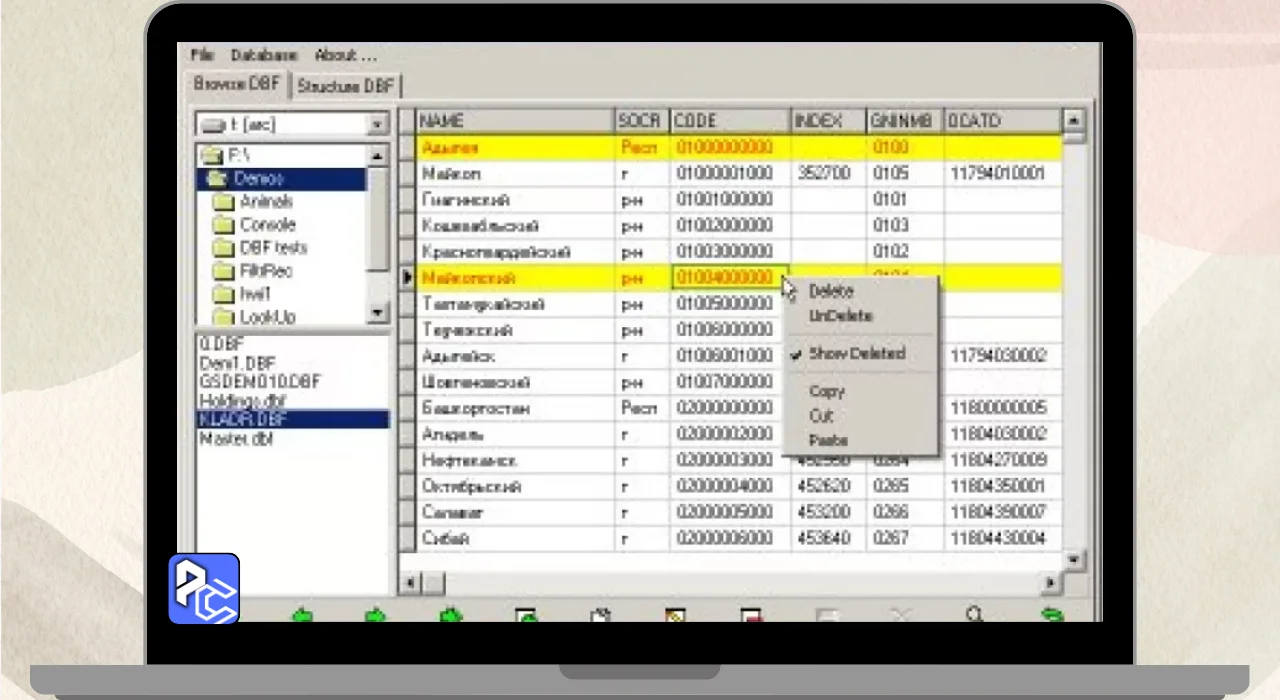The height and width of the screenshot is (700, 1280).
Task: Click the green right arrow navigation icon
Action: point(375,615)
